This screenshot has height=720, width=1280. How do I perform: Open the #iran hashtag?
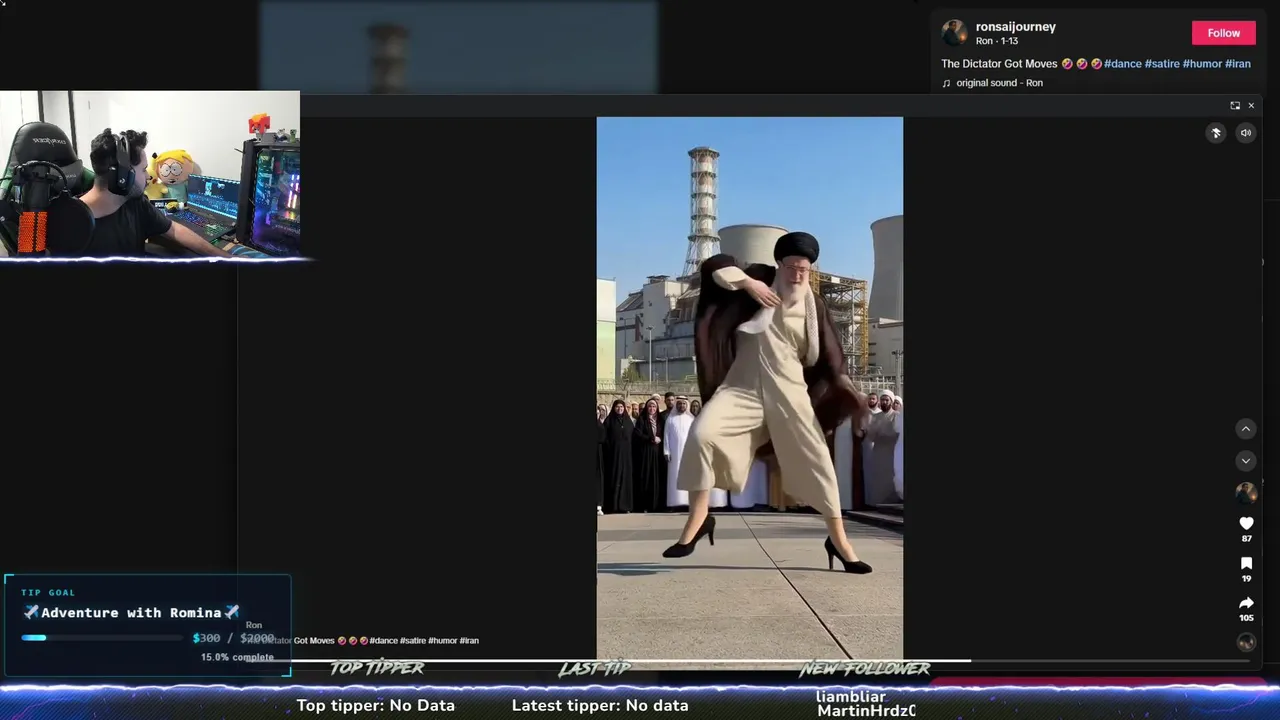pyautogui.click(x=1238, y=64)
